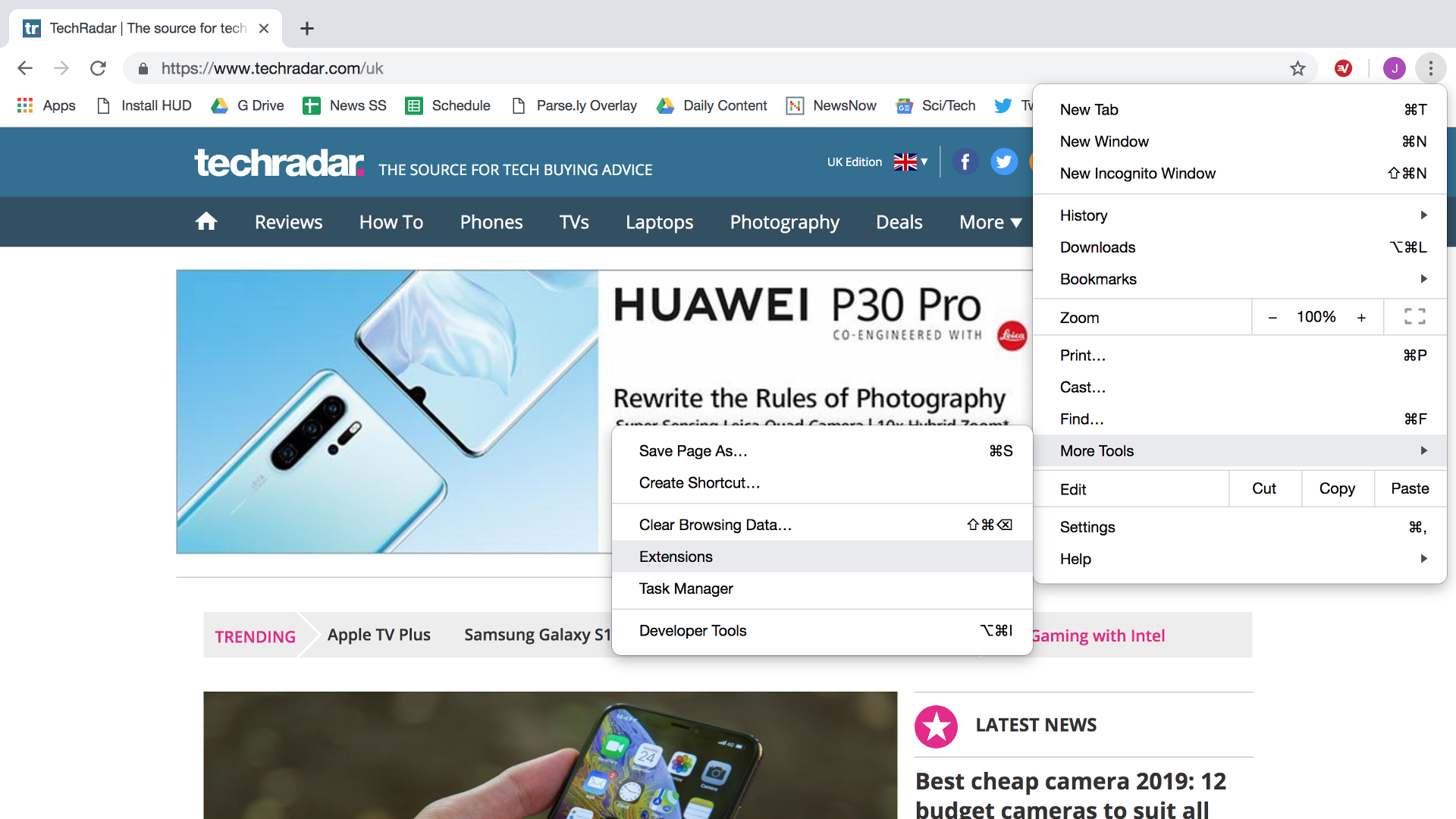
Task: Open Daily Content bookmark
Action: click(x=712, y=105)
